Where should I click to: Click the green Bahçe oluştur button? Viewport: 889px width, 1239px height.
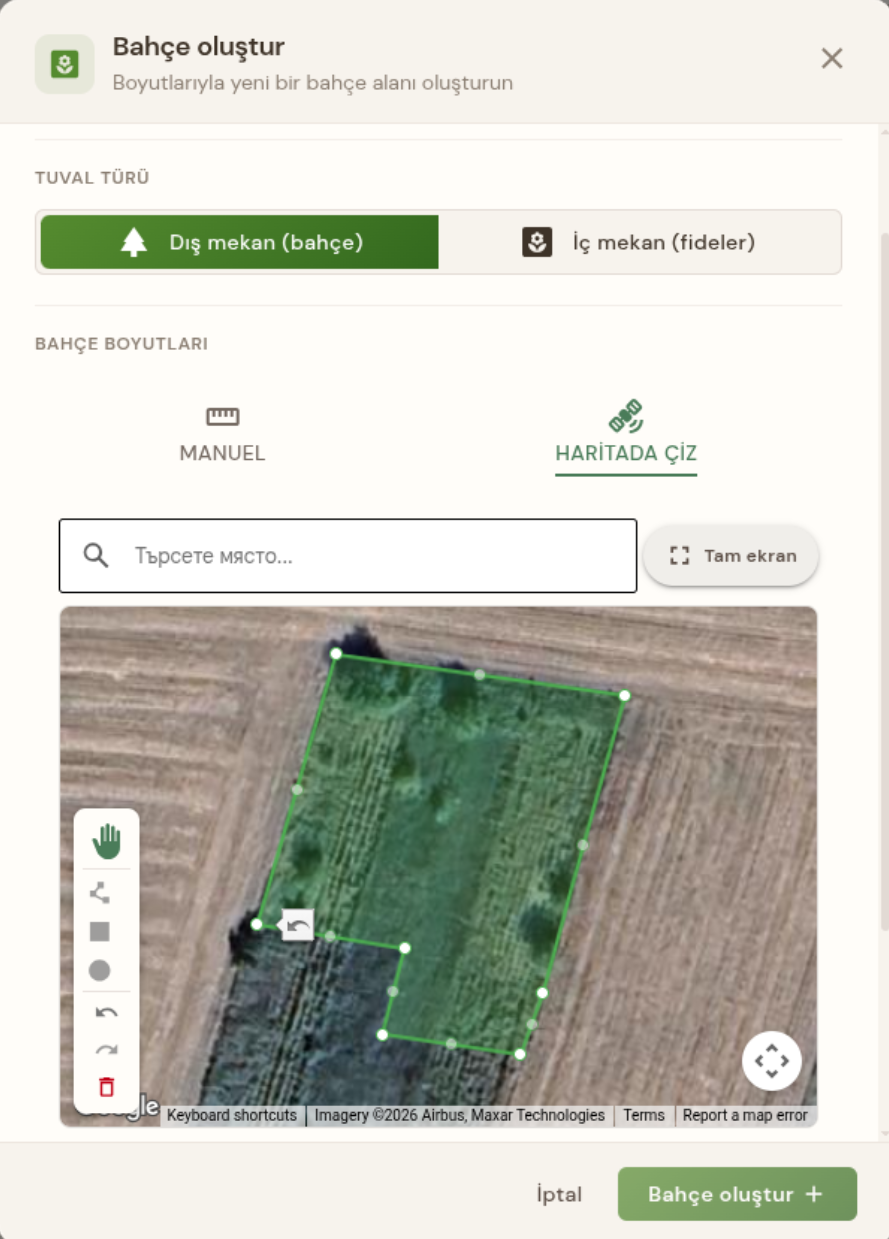pyautogui.click(x=737, y=1194)
